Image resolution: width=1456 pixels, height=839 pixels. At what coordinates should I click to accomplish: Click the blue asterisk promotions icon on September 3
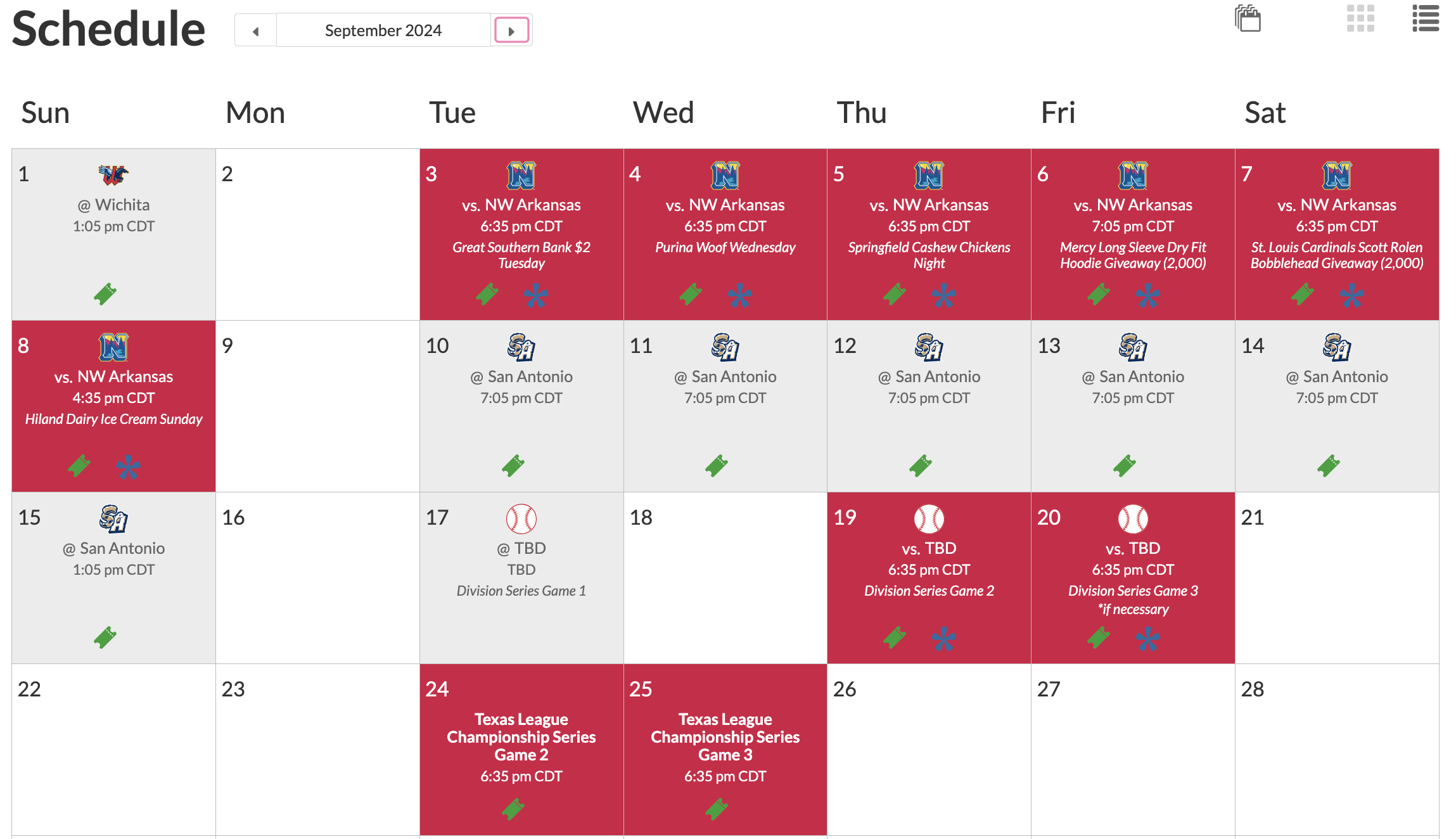[536, 295]
